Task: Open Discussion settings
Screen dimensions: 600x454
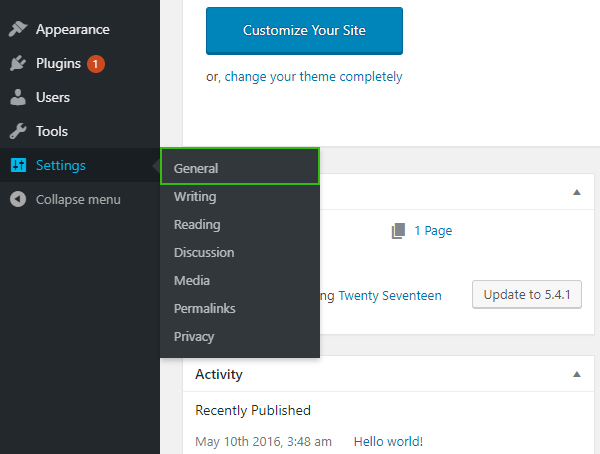Action: click(204, 253)
